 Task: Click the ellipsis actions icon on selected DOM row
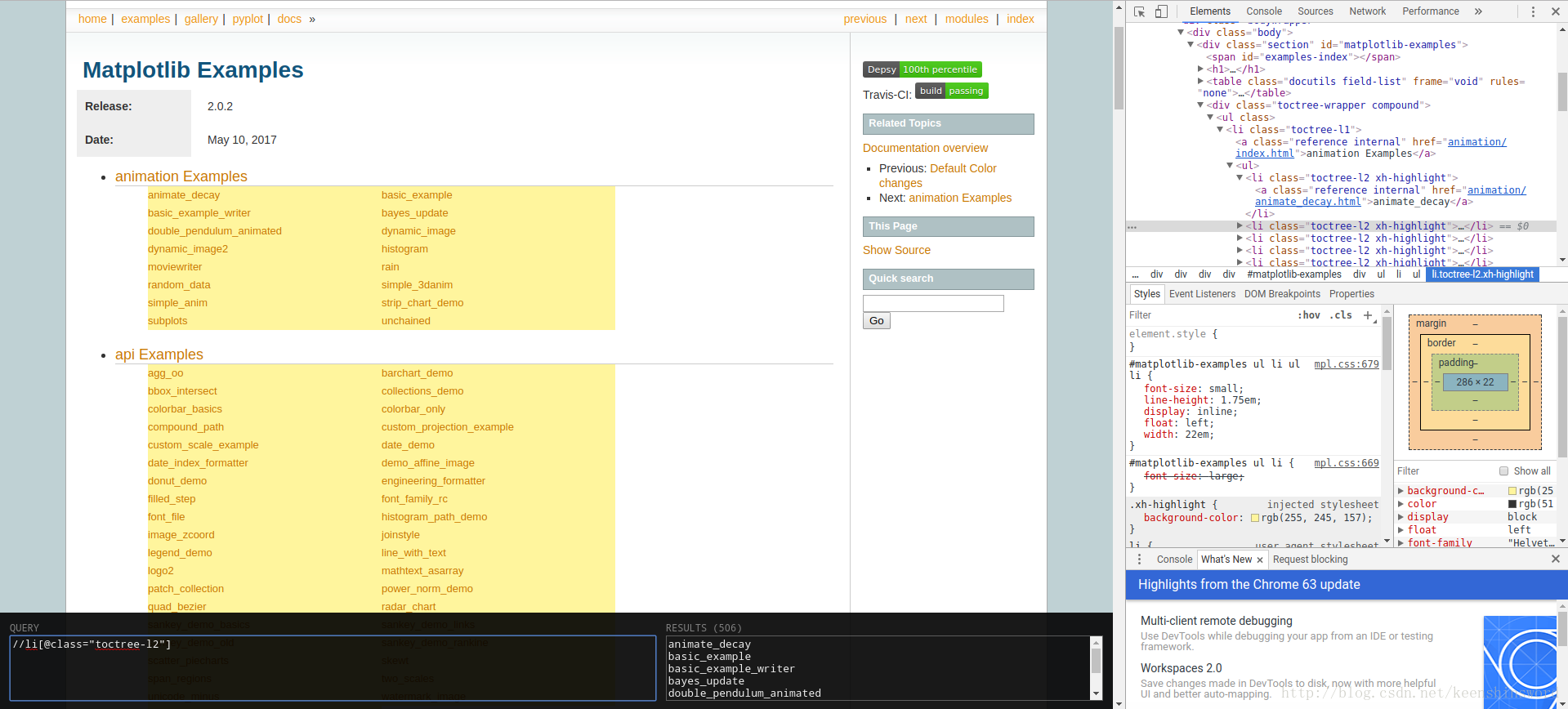[x=1132, y=227]
